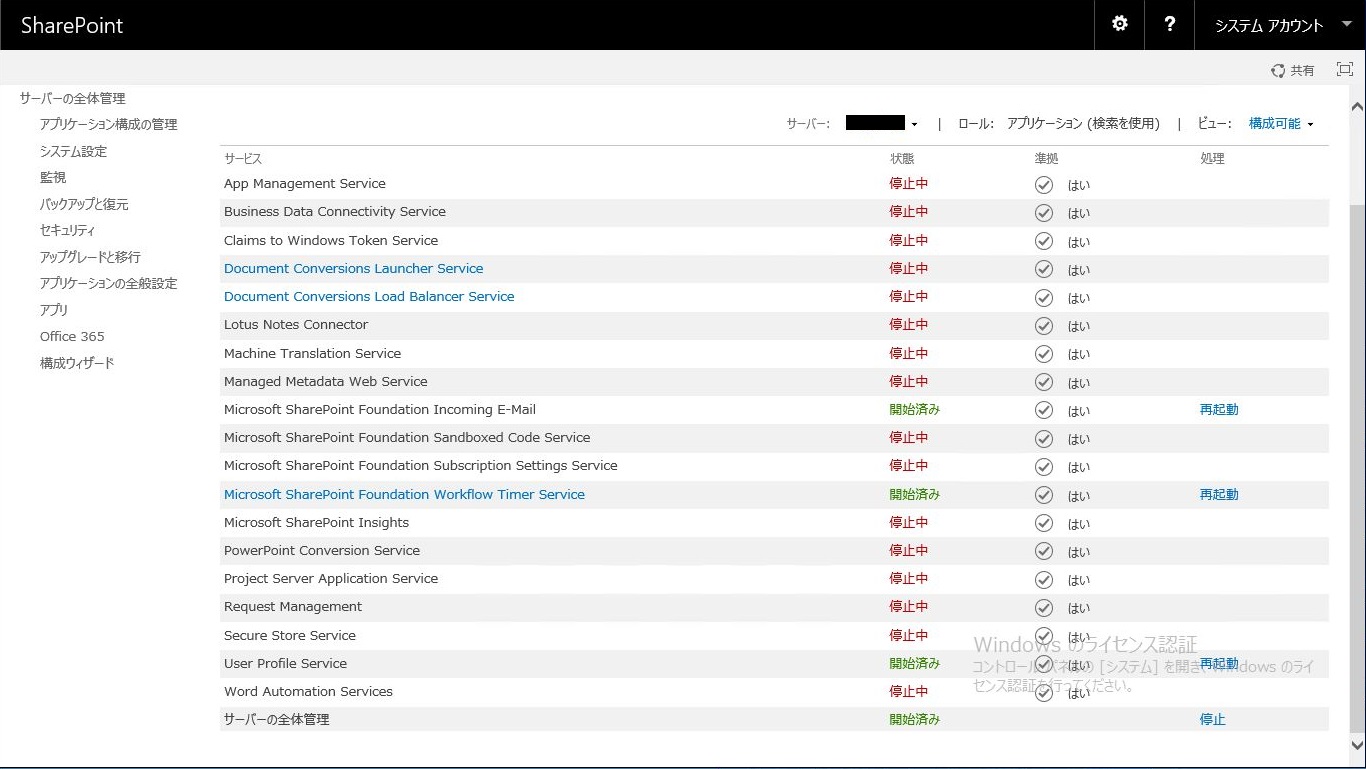Click page scrollbar down arrow
Screen dimensions: 1366x769
click(1357, 745)
